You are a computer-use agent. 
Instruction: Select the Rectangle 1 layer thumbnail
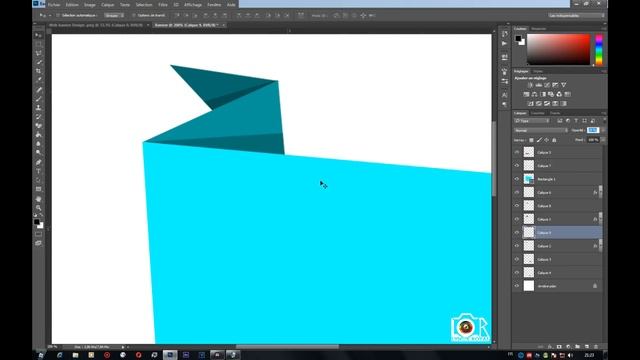[x=529, y=179]
